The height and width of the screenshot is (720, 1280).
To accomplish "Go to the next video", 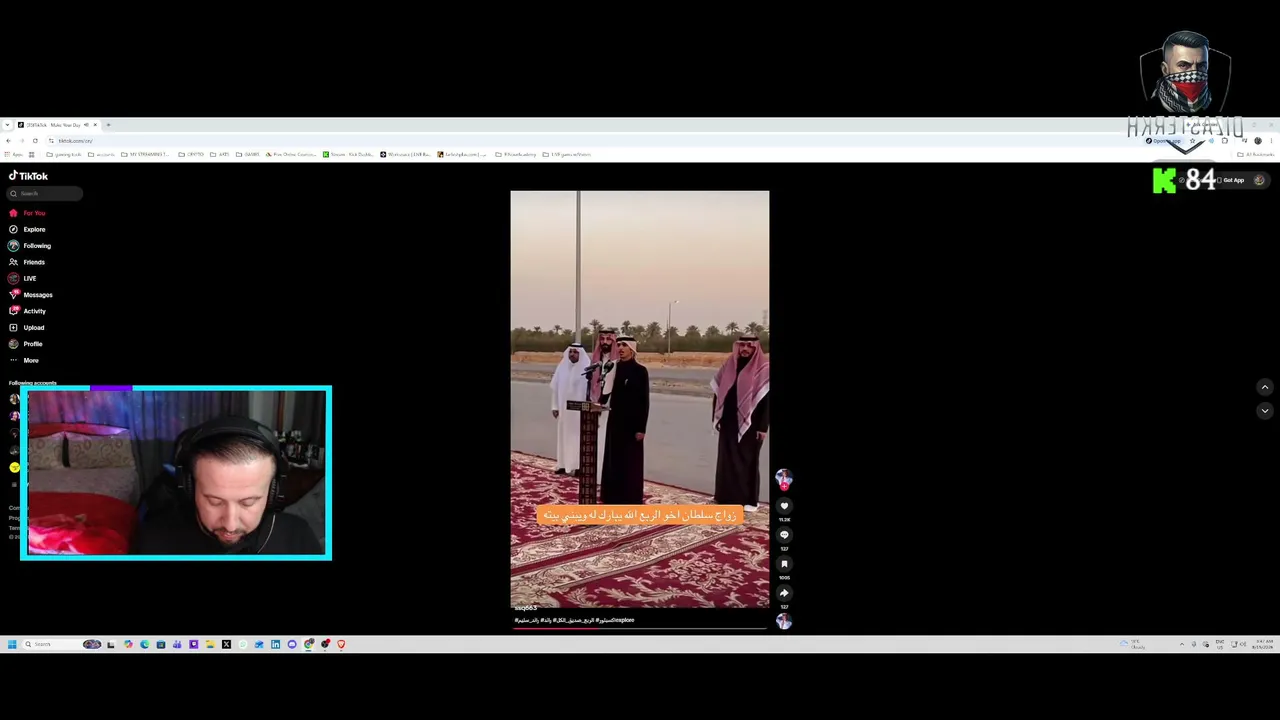I will pos(1264,411).
